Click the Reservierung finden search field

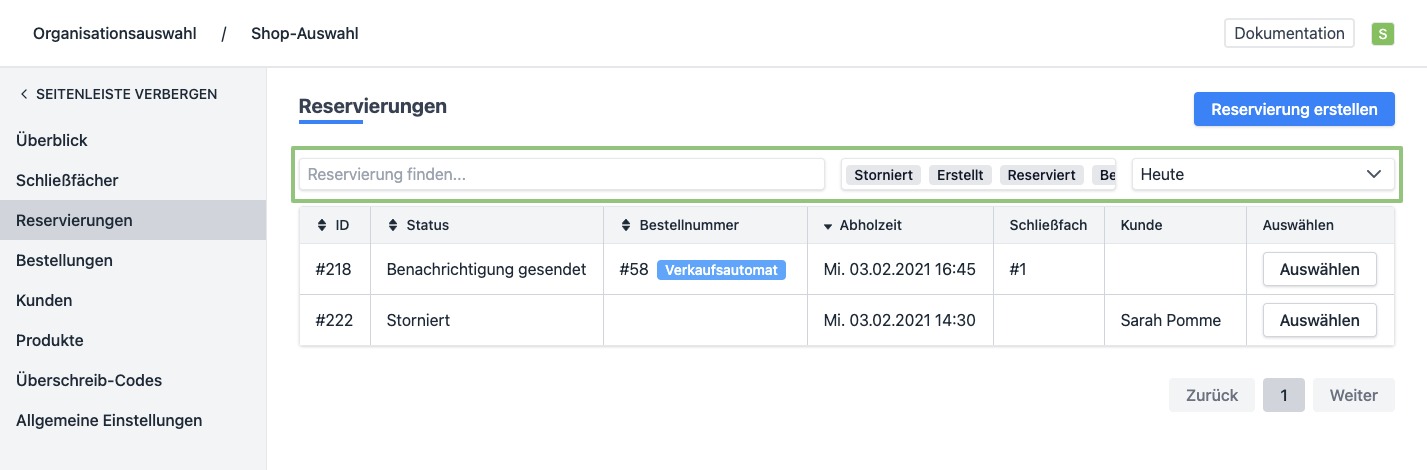pyautogui.click(x=561, y=174)
